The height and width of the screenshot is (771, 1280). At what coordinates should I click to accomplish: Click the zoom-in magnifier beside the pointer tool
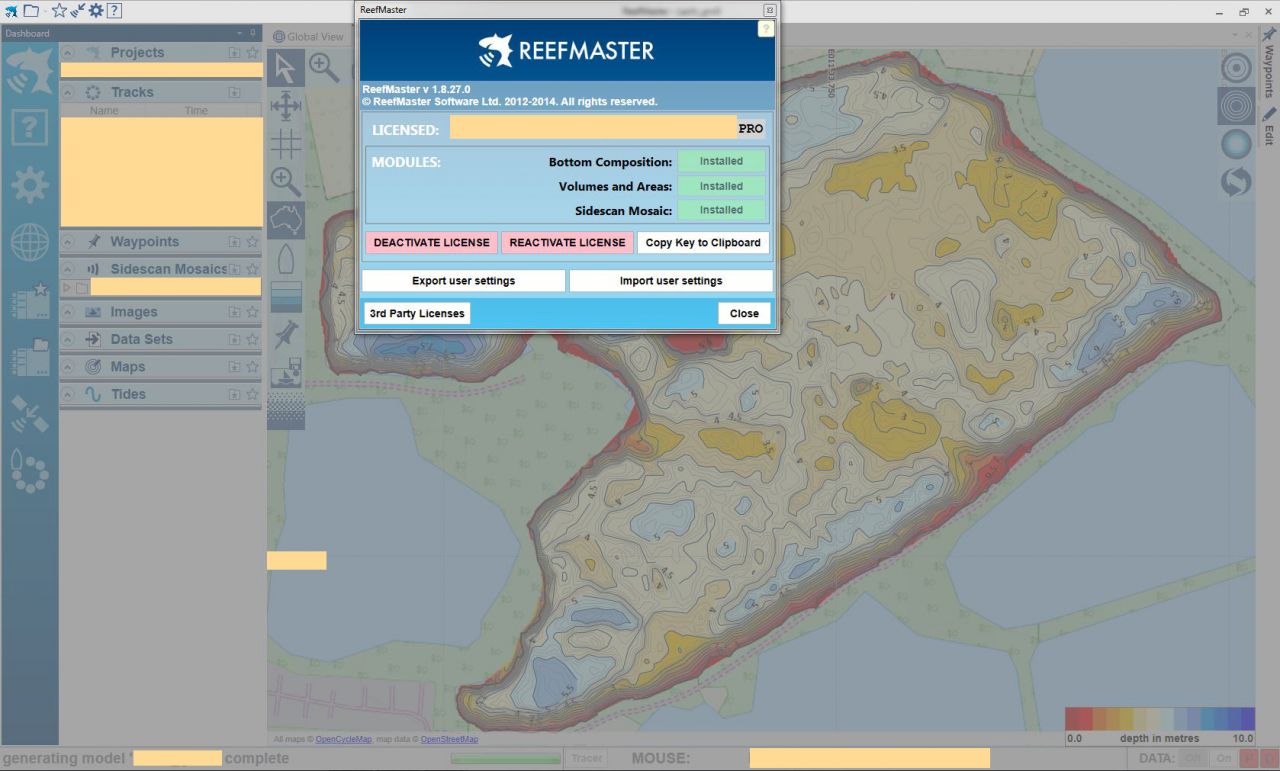click(324, 68)
